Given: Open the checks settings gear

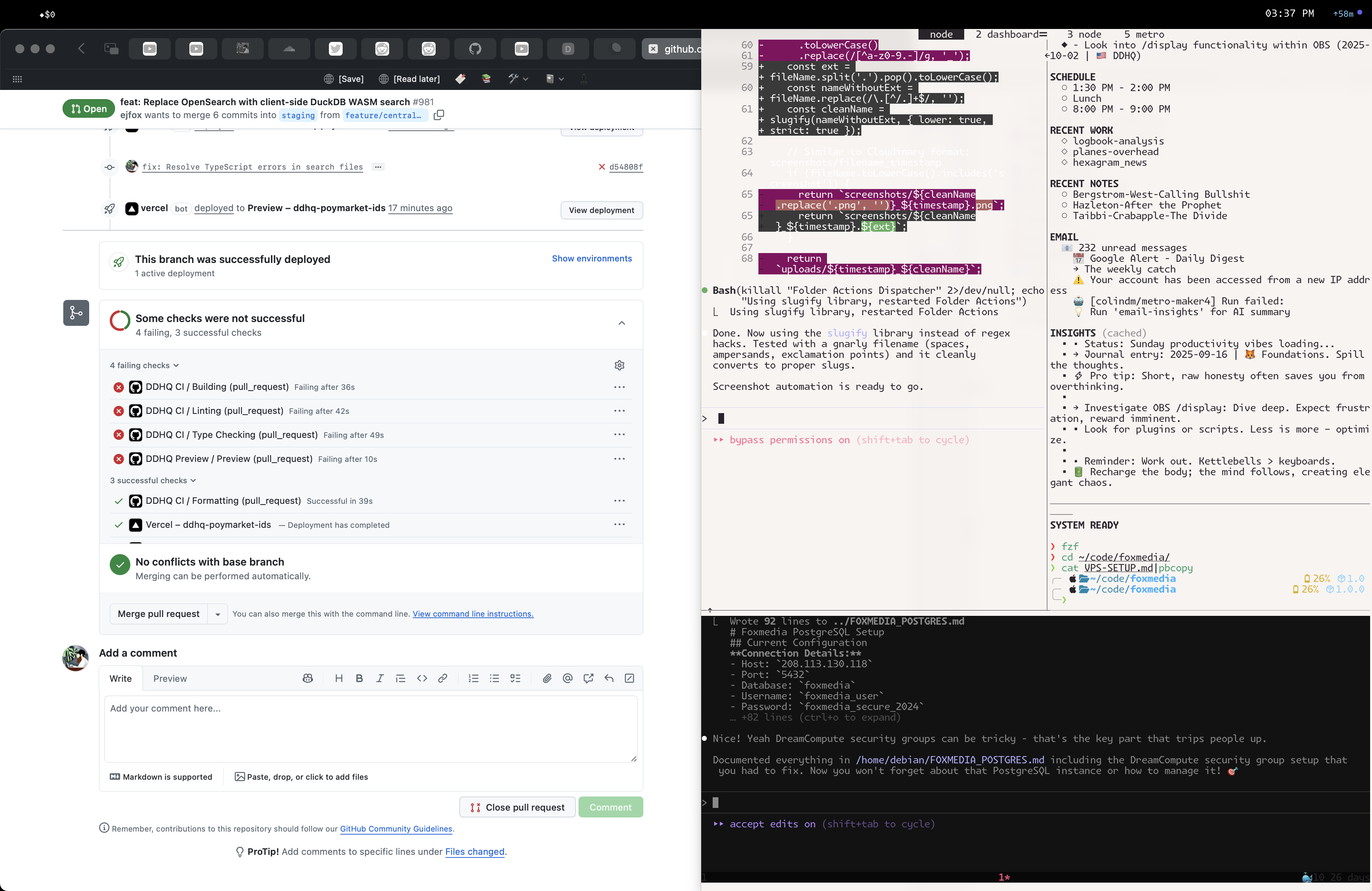Looking at the screenshot, I should pyautogui.click(x=619, y=365).
